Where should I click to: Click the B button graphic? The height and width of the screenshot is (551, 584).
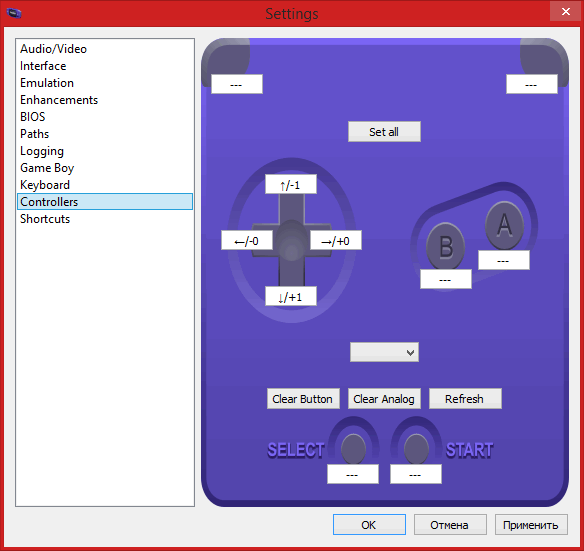[x=445, y=246]
